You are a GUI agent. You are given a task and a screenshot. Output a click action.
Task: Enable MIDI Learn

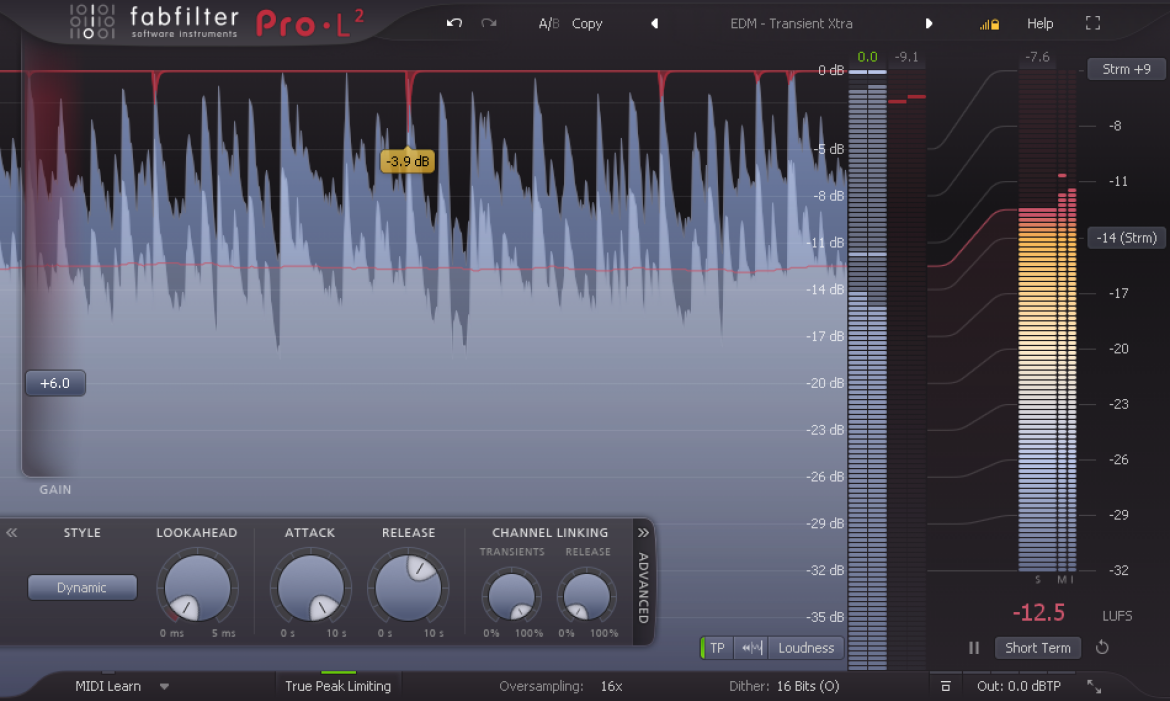(x=108, y=686)
